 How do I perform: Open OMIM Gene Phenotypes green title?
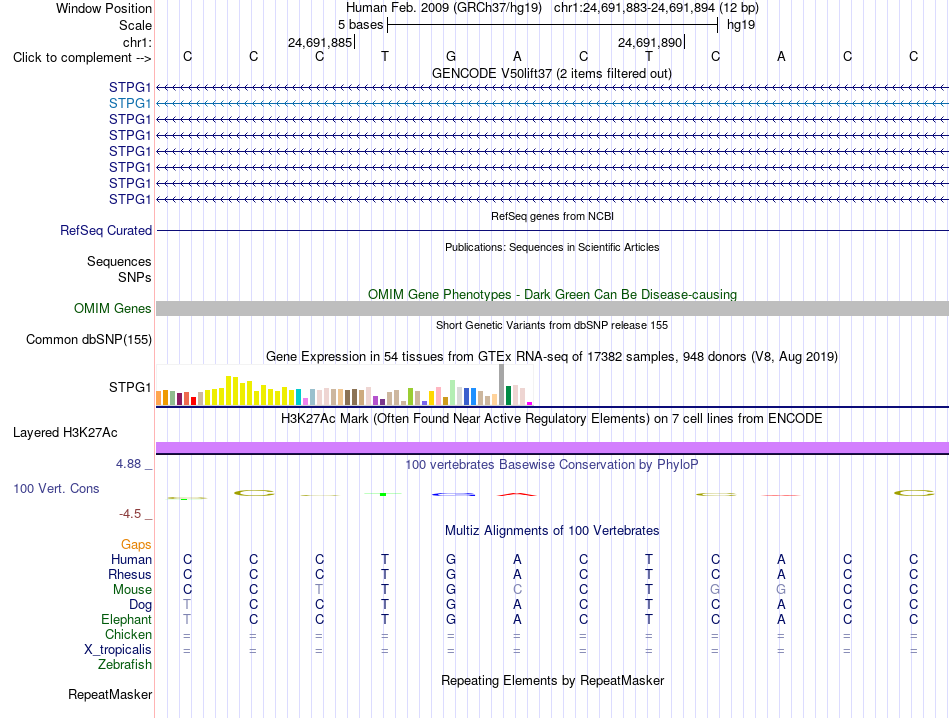[x=553, y=294]
